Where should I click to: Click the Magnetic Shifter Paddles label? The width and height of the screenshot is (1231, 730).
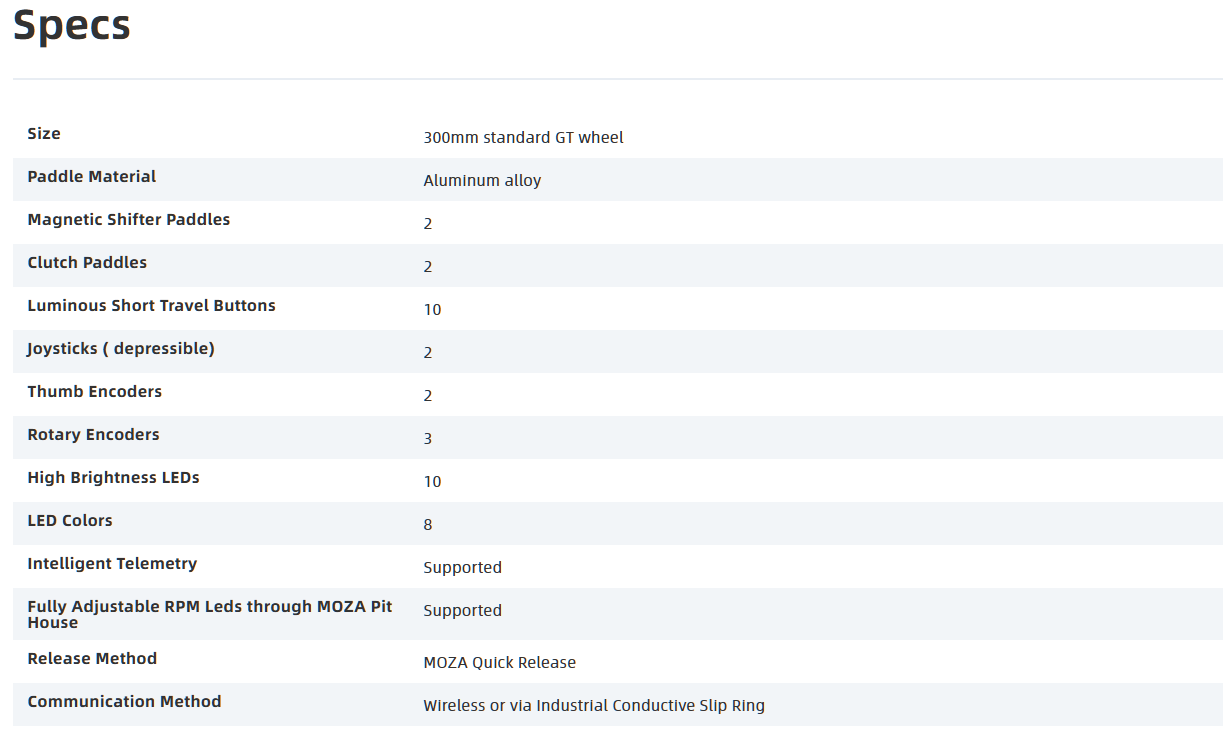click(x=129, y=220)
